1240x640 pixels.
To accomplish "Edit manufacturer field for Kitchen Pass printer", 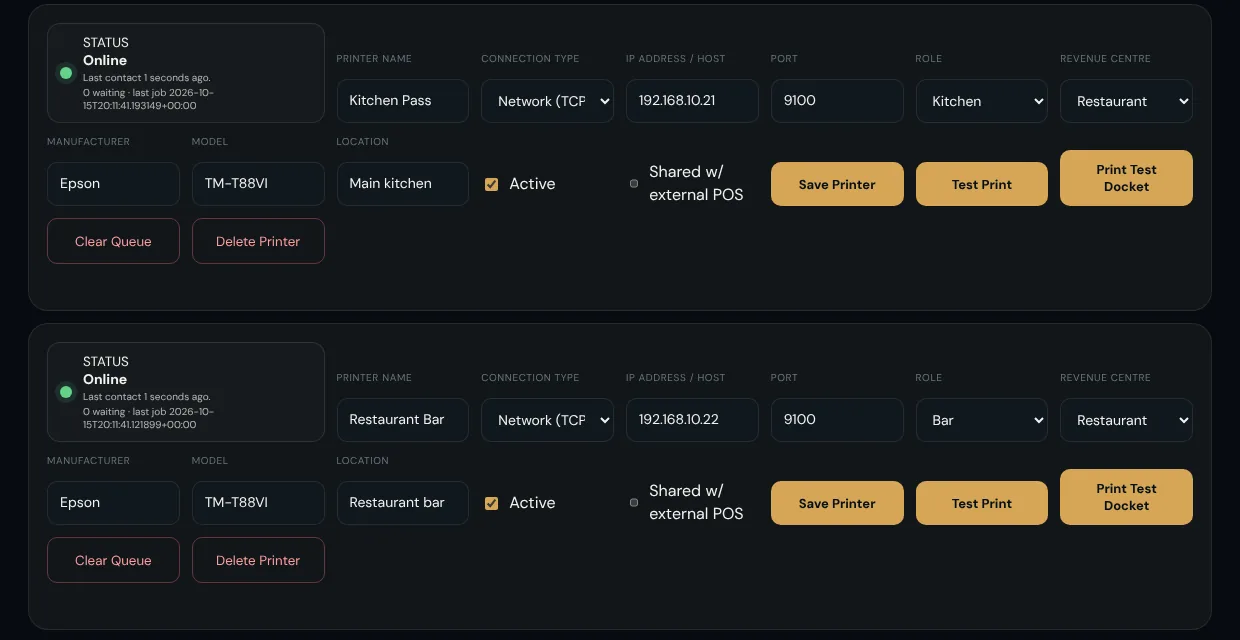I will pyautogui.click(x=113, y=184).
